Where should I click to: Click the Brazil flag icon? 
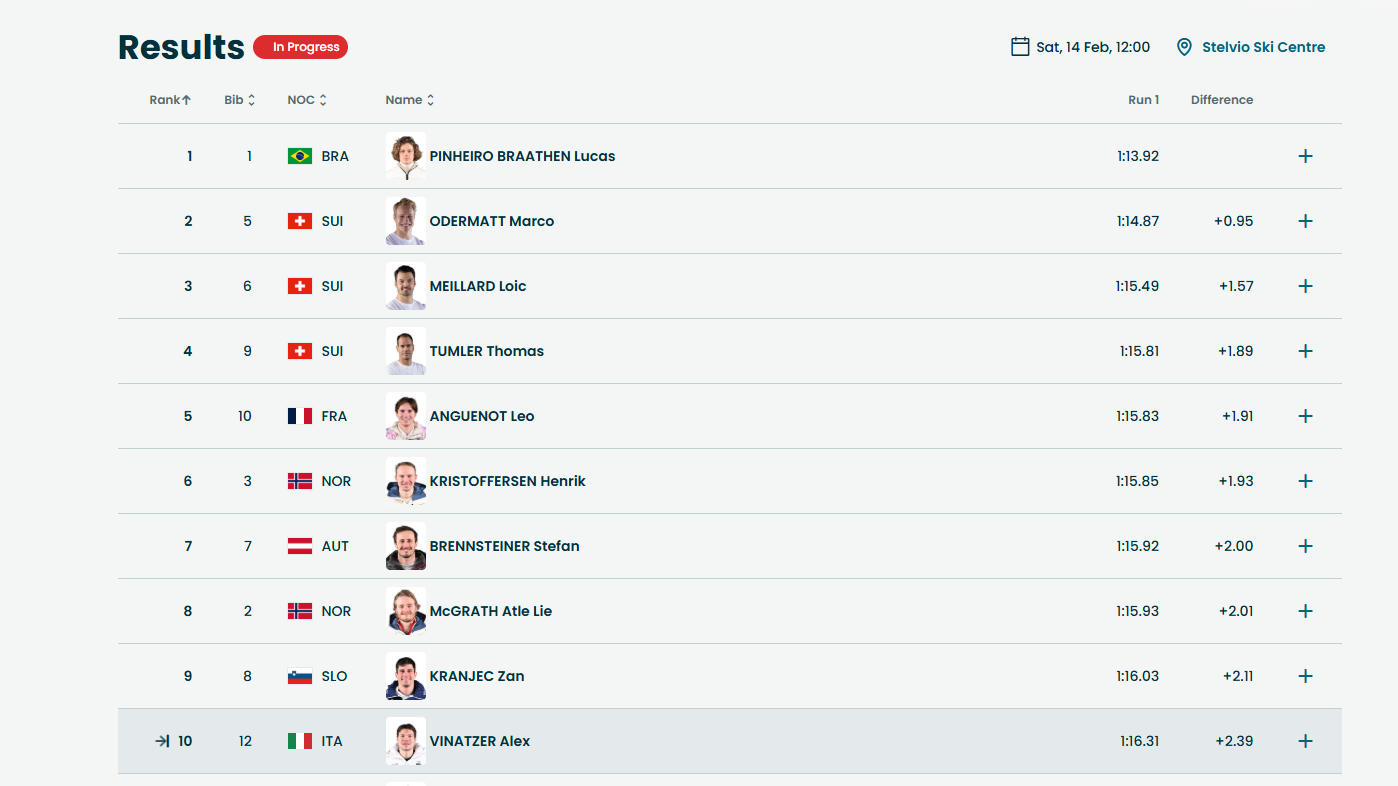(x=300, y=156)
